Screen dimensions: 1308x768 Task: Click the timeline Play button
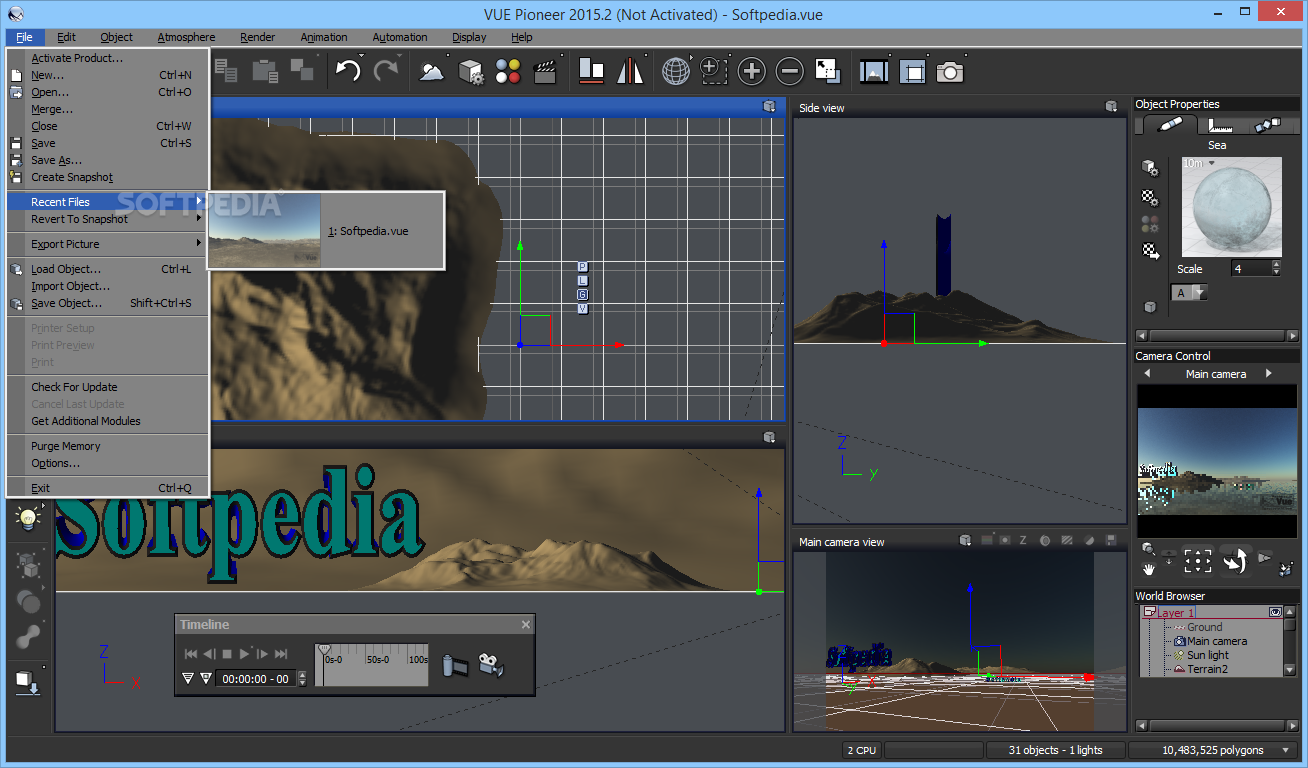[x=245, y=654]
